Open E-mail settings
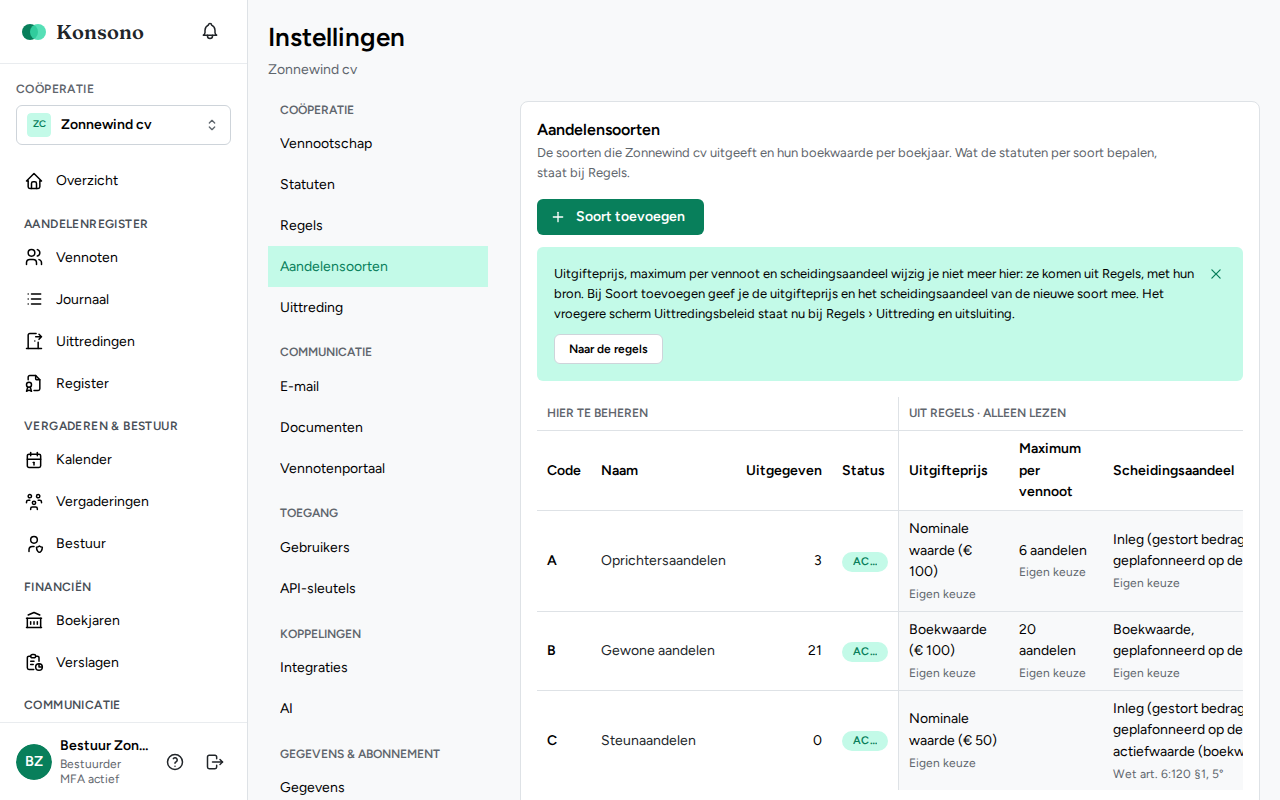This screenshot has width=1280, height=800. (378, 387)
